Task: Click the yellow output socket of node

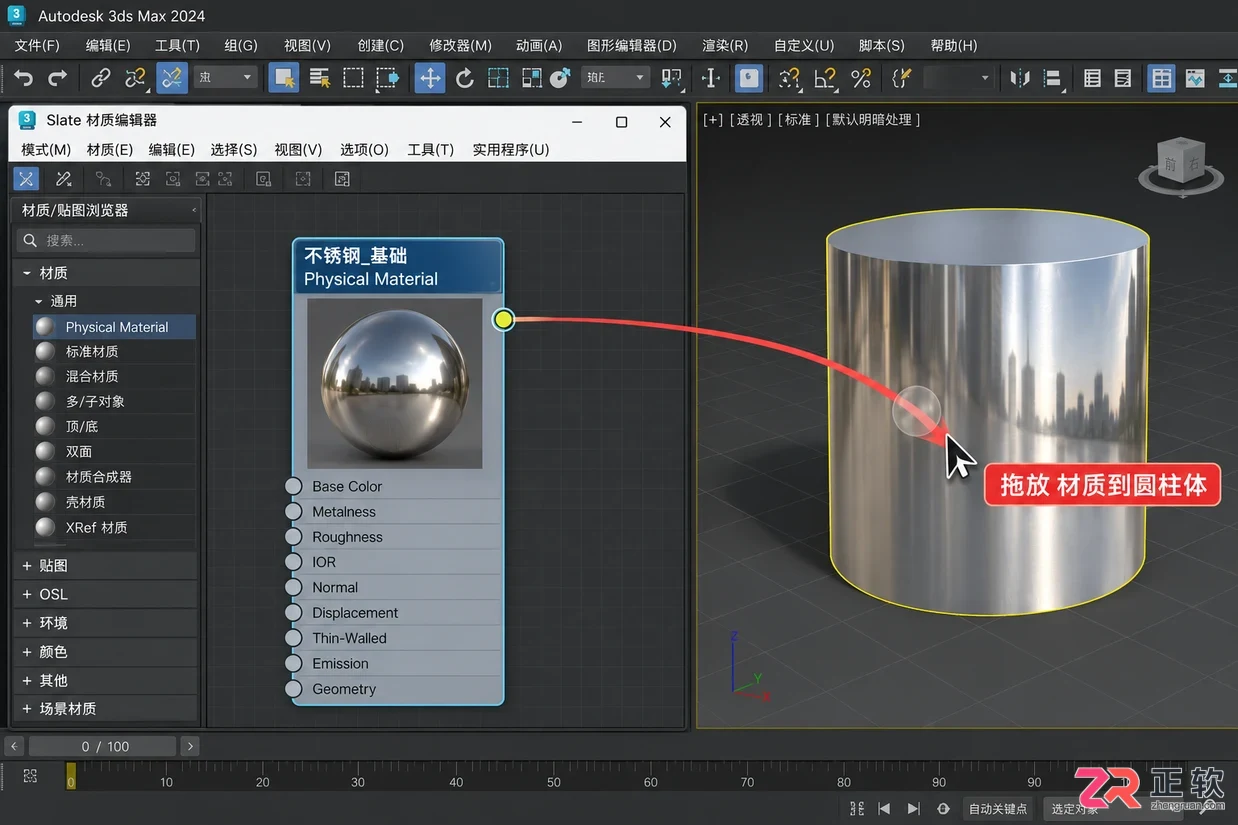Action: [504, 320]
